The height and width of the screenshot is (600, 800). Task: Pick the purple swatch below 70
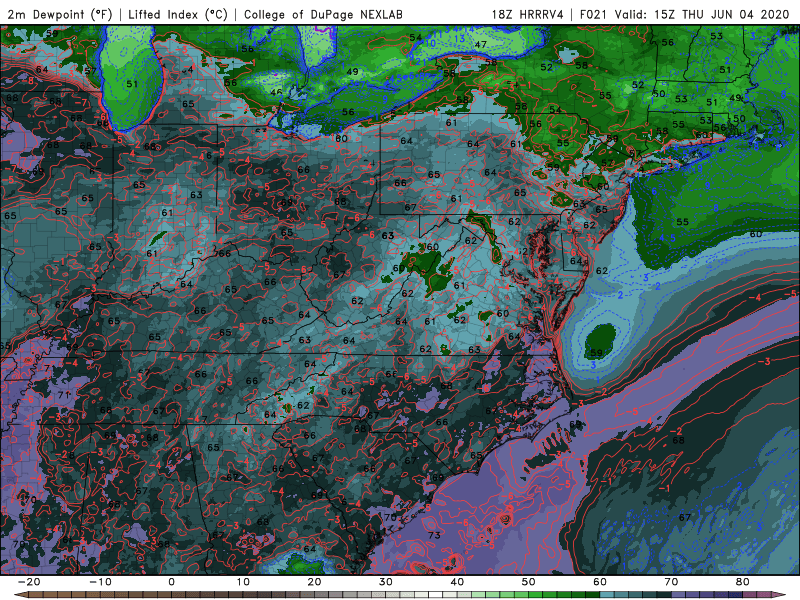pos(679,595)
